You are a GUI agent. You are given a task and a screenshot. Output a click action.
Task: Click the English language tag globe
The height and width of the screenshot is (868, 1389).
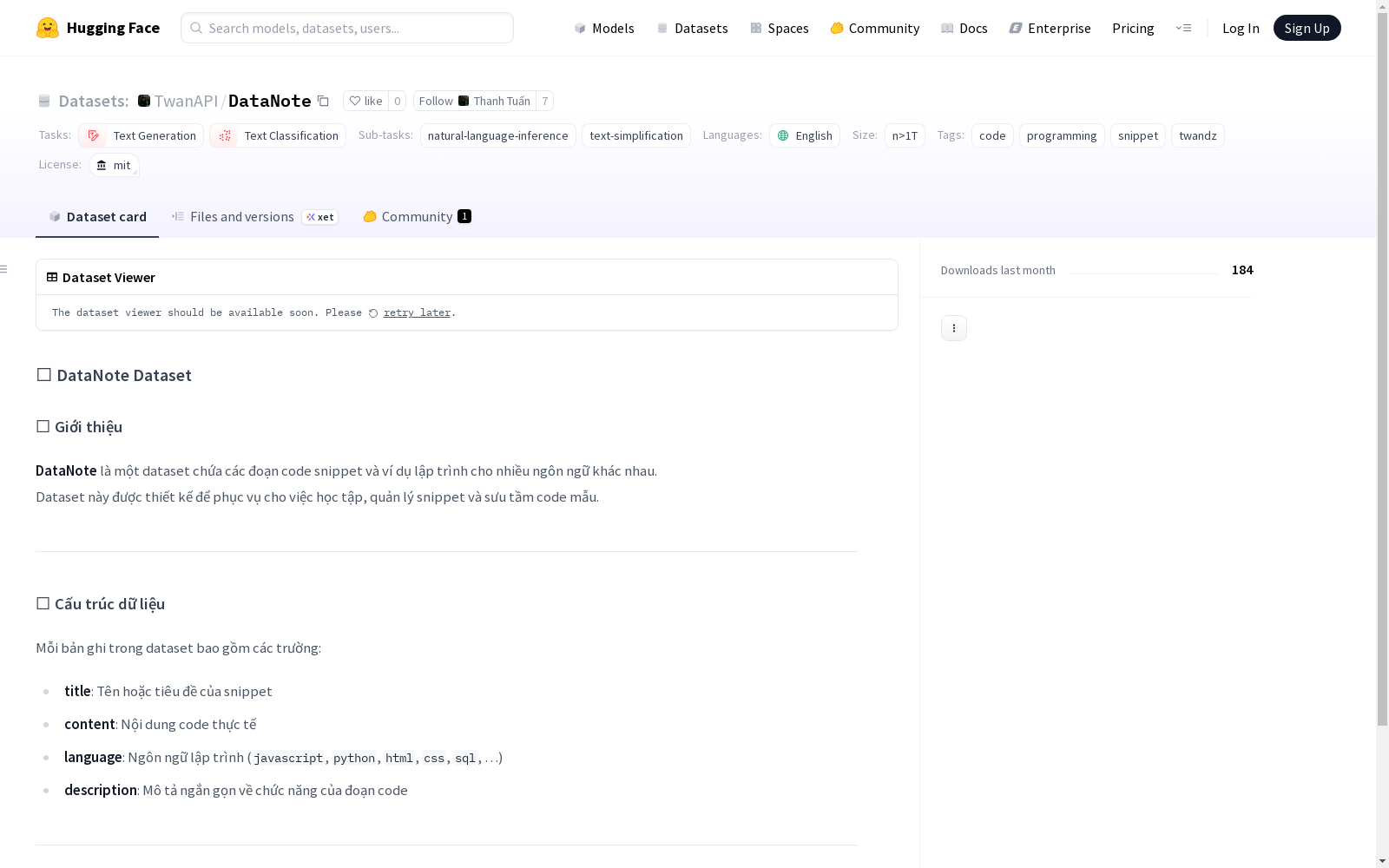783,135
